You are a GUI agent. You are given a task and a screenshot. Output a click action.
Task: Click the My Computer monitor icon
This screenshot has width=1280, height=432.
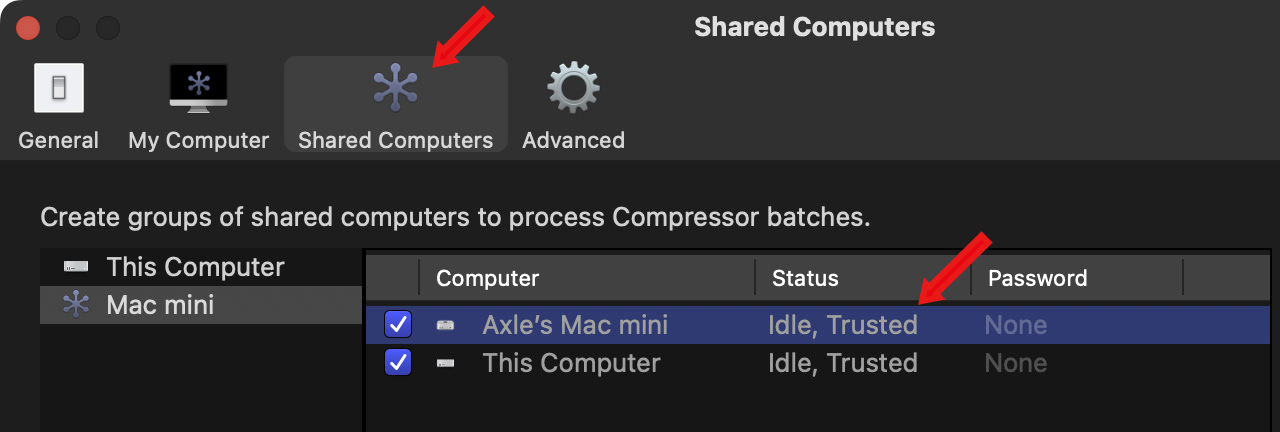coord(198,88)
